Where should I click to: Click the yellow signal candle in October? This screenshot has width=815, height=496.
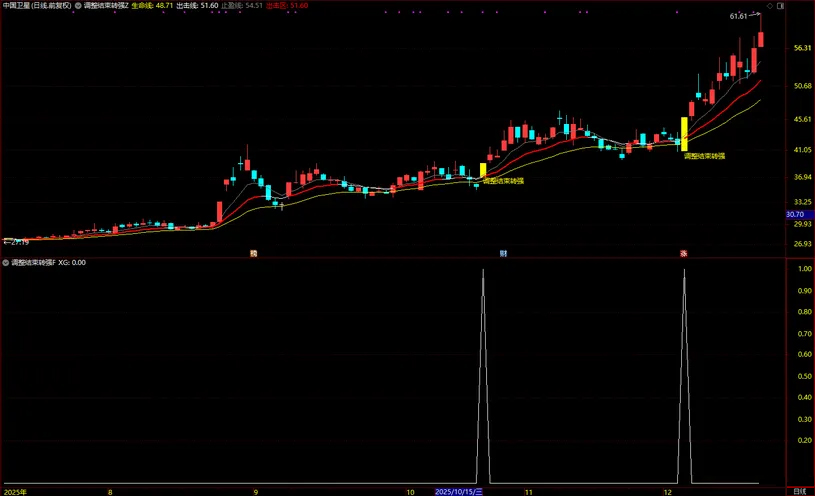pyautogui.click(x=483, y=171)
